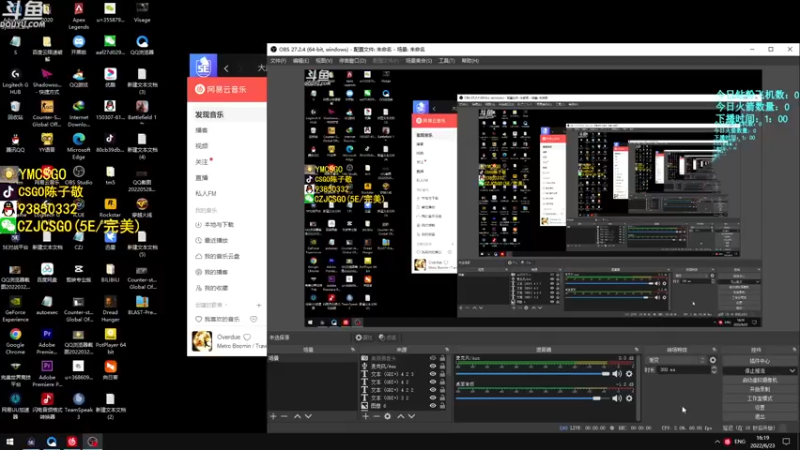Open the Google Chrome desktop icon
Image resolution: width=800 pixels, height=450 pixels.
[15, 341]
